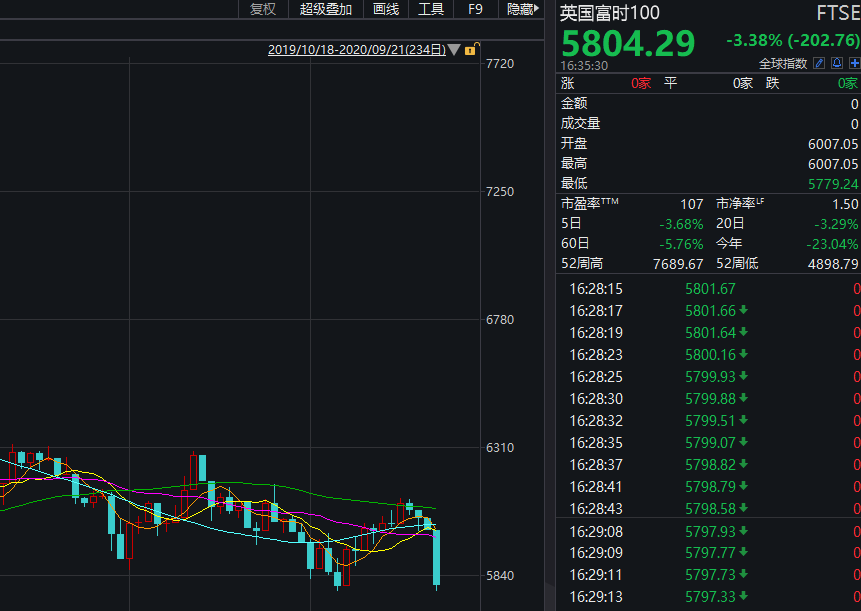Click the timestamp 16:35:30
This screenshot has height=611, width=861.
click(x=584, y=65)
